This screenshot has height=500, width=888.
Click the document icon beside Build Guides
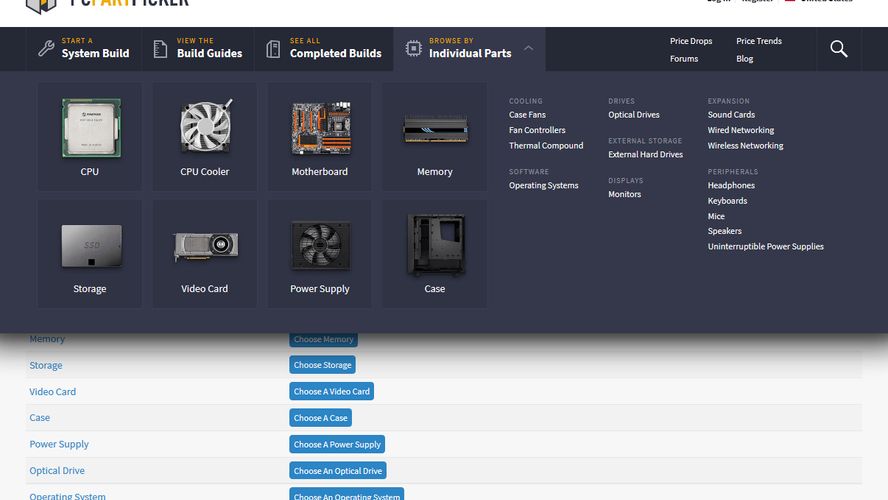click(160, 49)
